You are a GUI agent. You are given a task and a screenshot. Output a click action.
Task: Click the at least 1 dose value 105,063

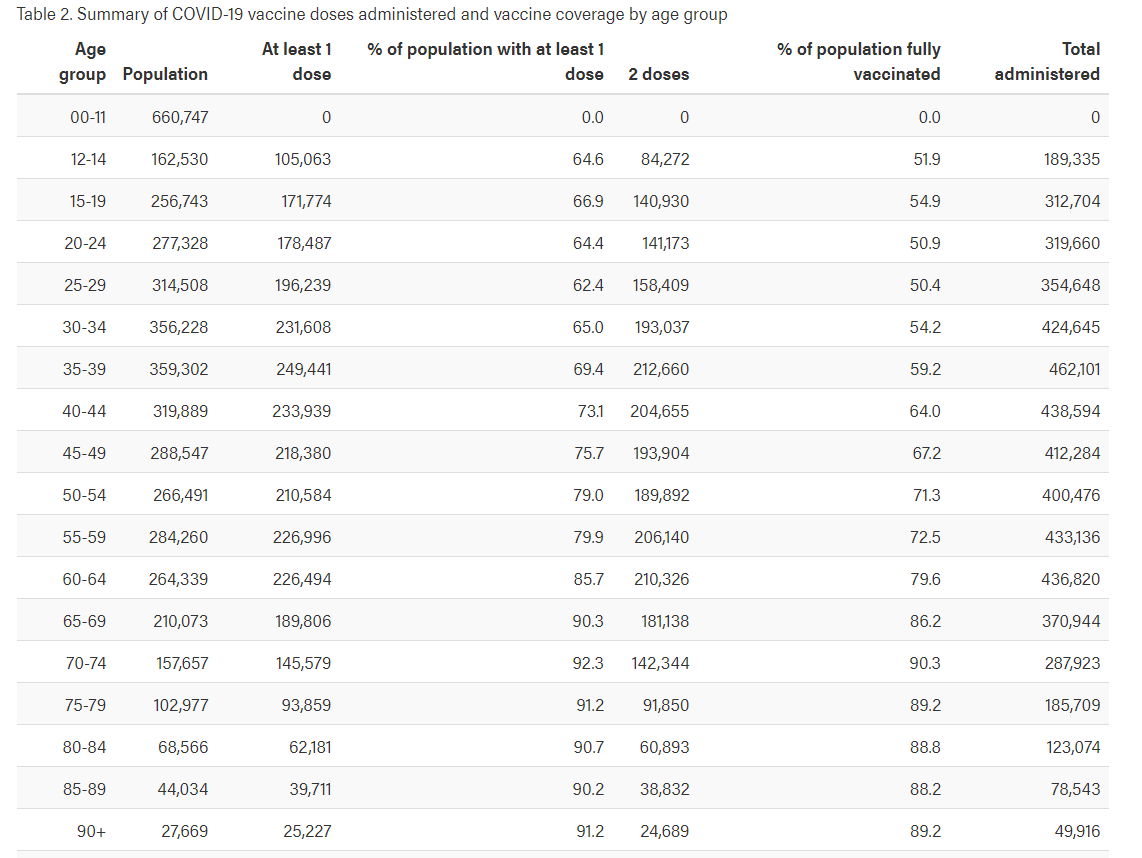(x=302, y=159)
